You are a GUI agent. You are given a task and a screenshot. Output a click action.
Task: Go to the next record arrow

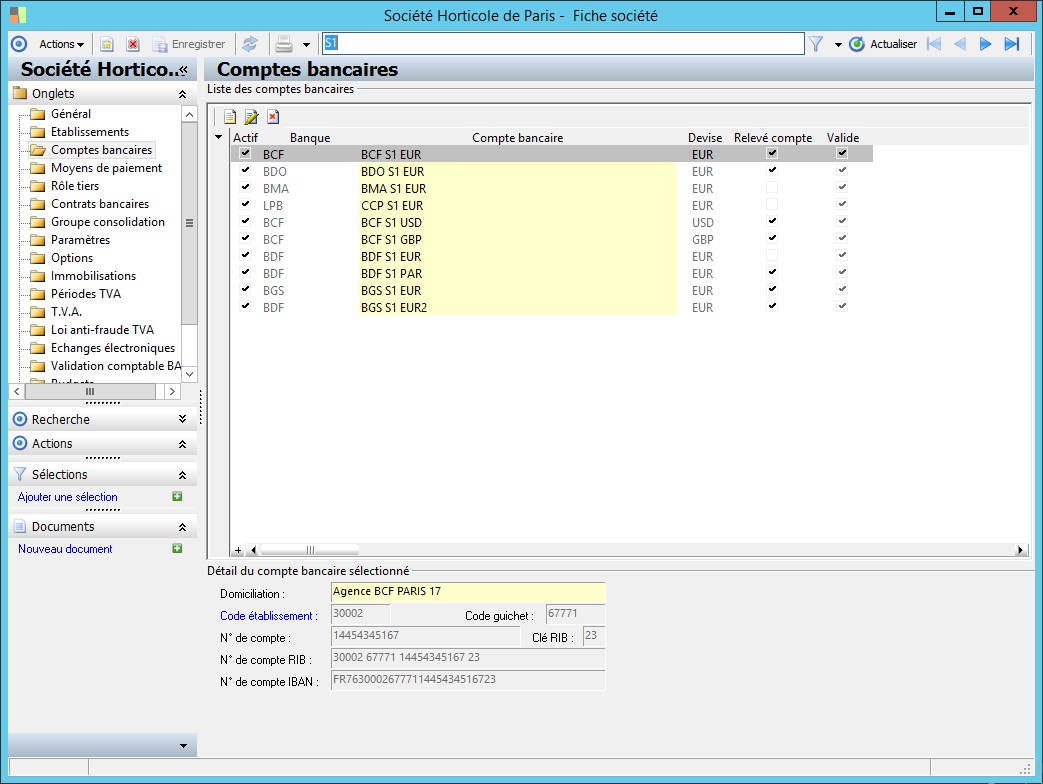pos(985,44)
